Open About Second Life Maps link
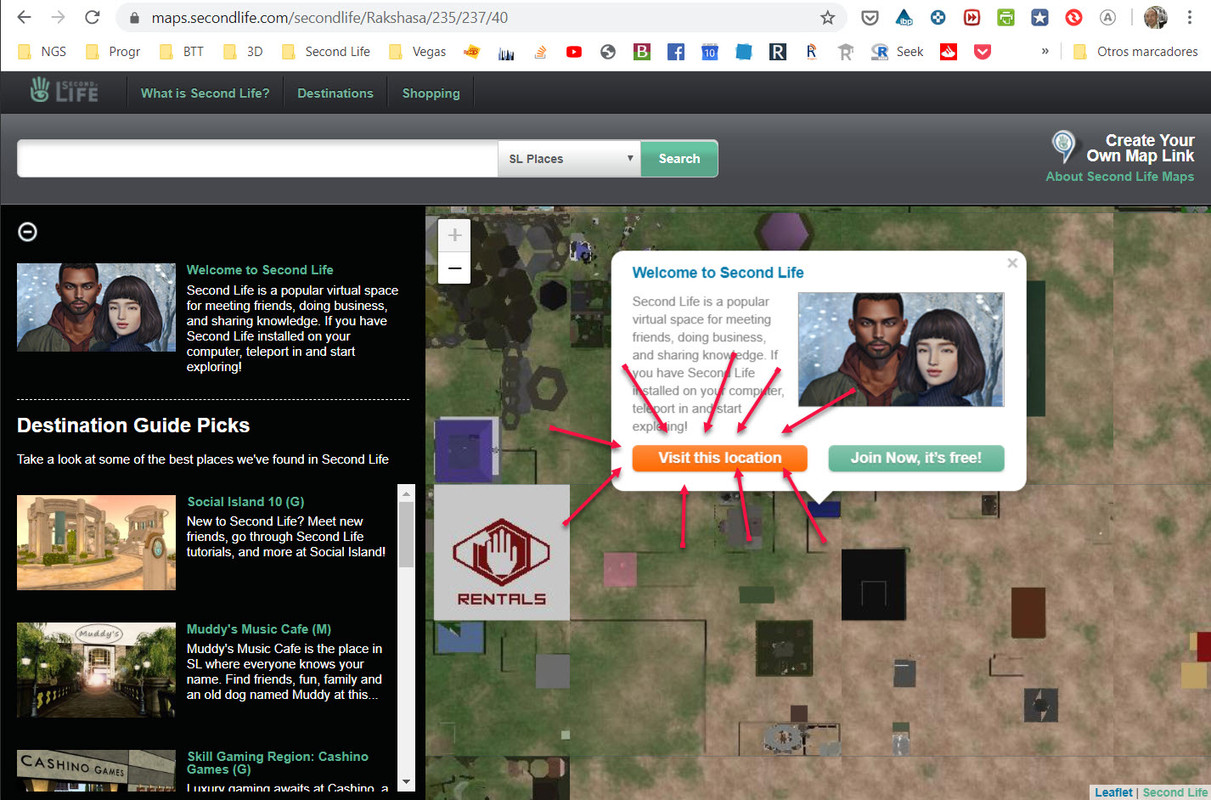Image resolution: width=1211 pixels, height=800 pixels. (1120, 176)
